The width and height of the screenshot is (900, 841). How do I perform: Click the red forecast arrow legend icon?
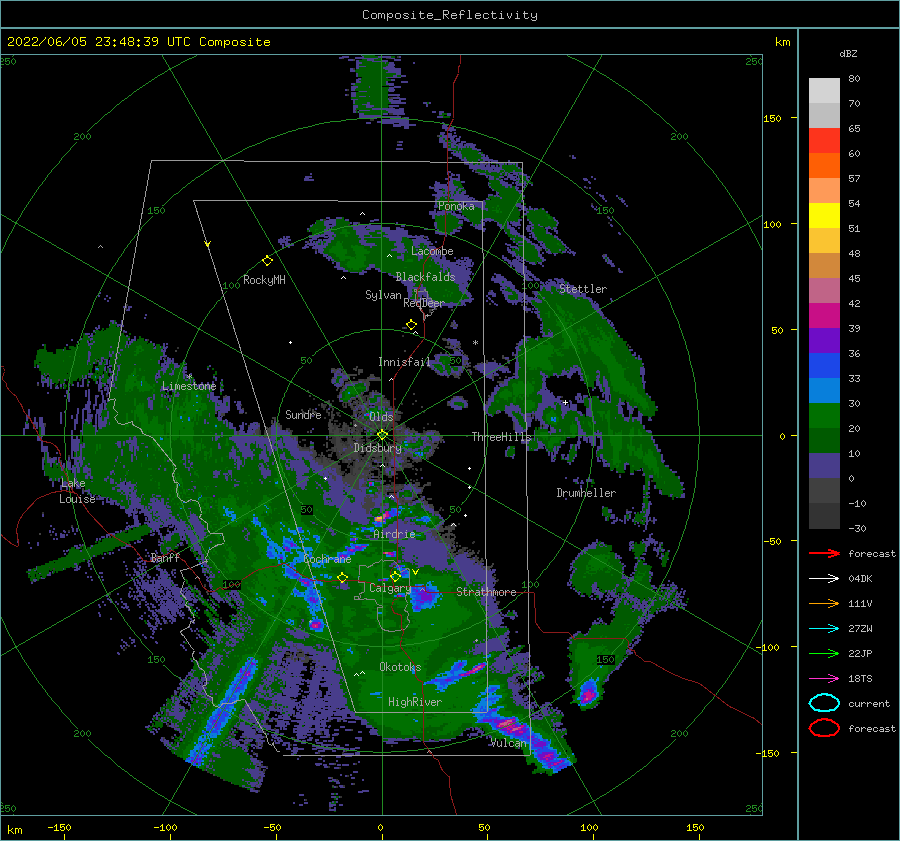coord(824,553)
